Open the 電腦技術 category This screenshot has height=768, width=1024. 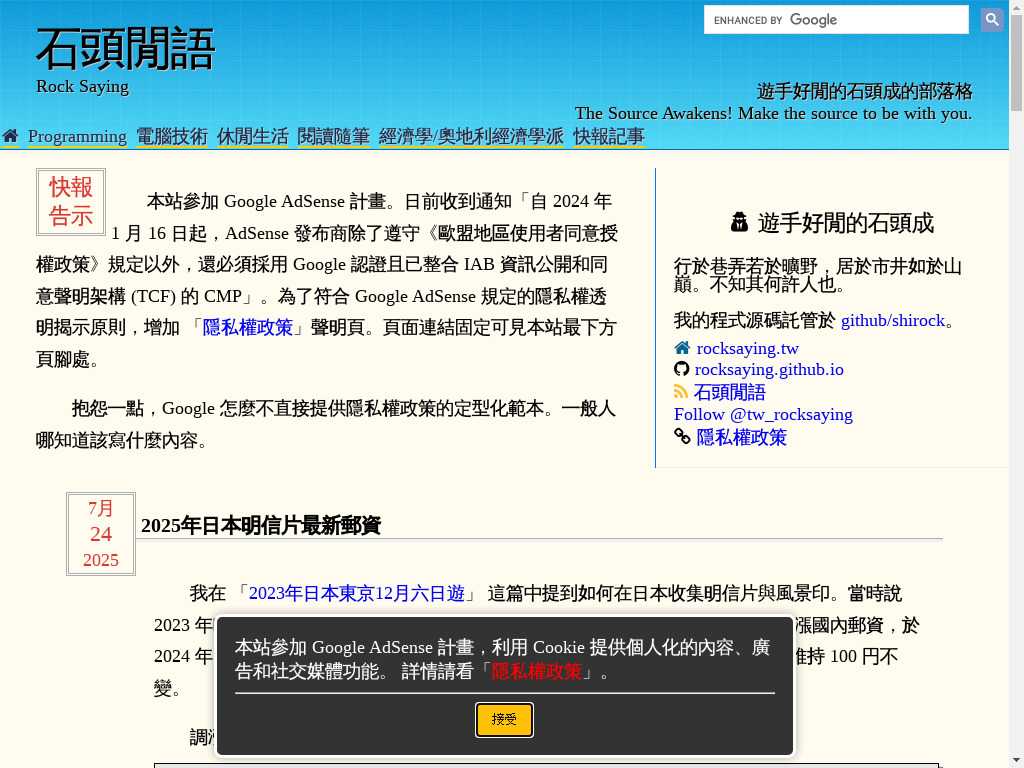pyautogui.click(x=172, y=136)
